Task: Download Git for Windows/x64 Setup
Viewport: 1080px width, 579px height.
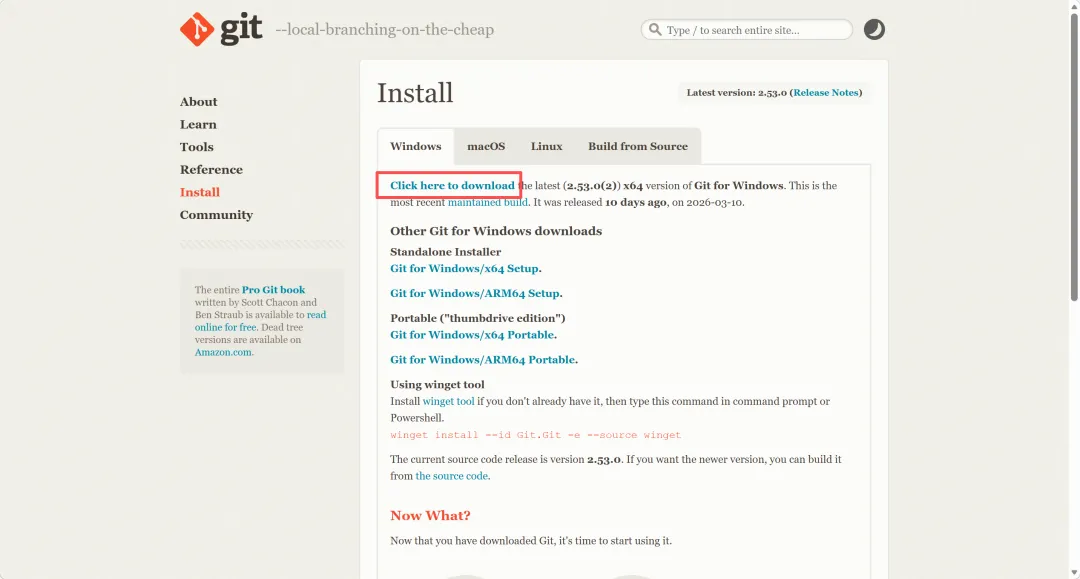Action: 464,269
